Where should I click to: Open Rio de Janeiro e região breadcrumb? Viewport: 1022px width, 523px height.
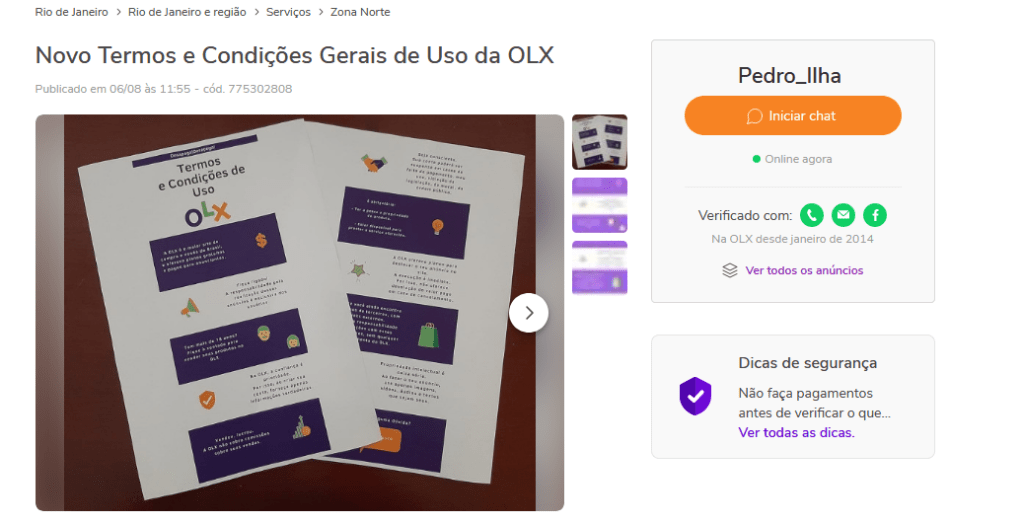(x=187, y=12)
